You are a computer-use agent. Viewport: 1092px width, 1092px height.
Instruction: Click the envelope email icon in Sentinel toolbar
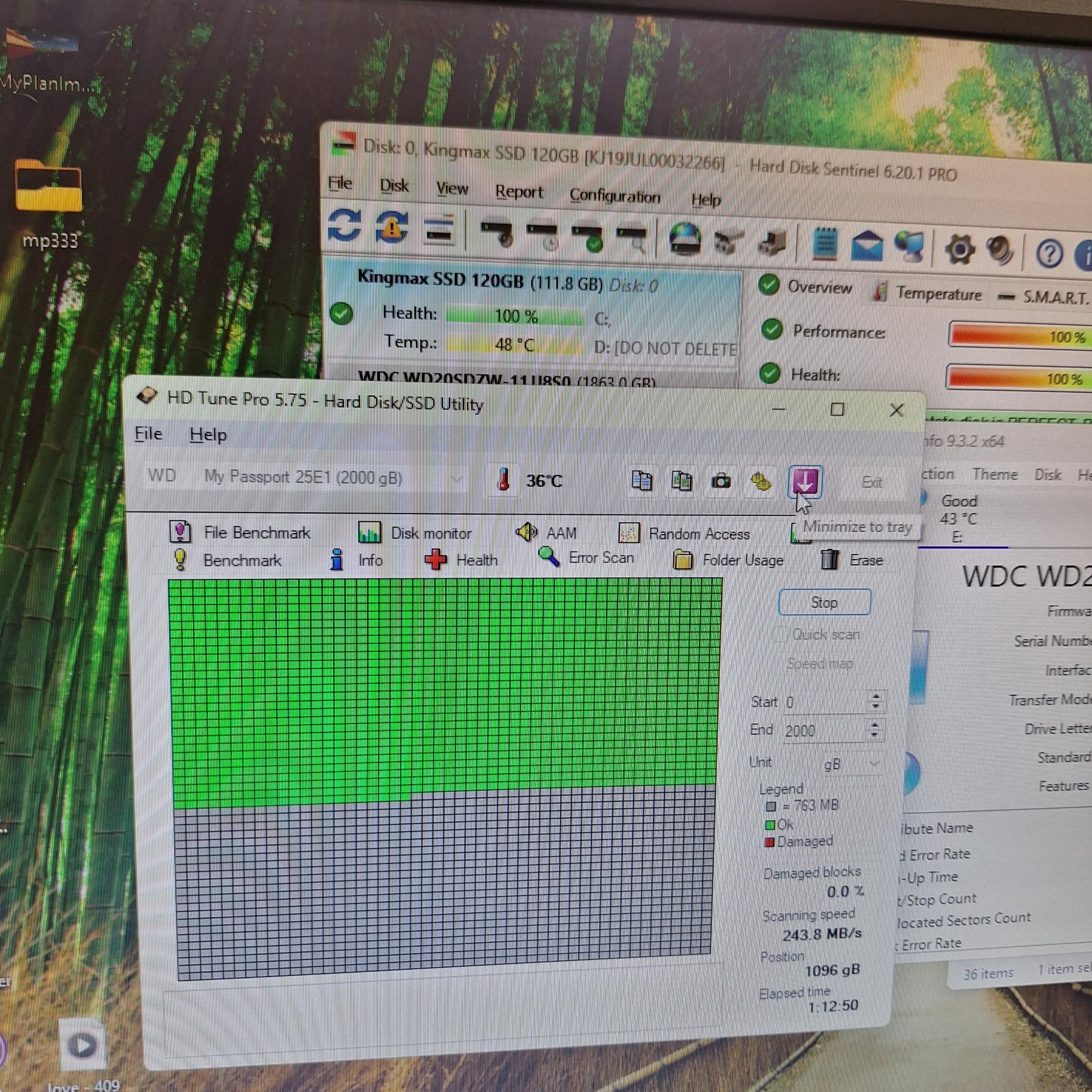tap(866, 246)
